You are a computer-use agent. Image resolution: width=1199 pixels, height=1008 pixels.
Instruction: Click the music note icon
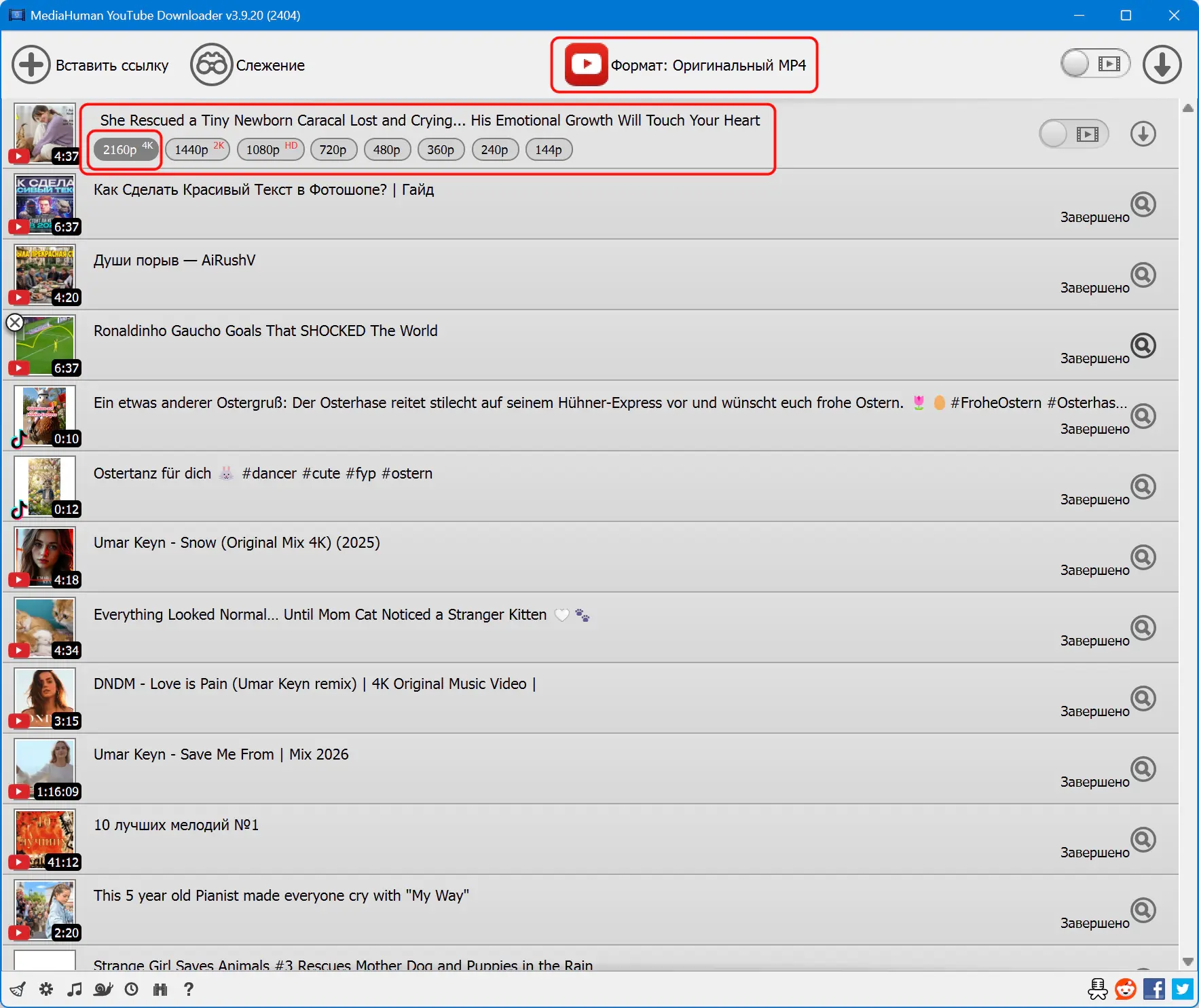(75, 989)
